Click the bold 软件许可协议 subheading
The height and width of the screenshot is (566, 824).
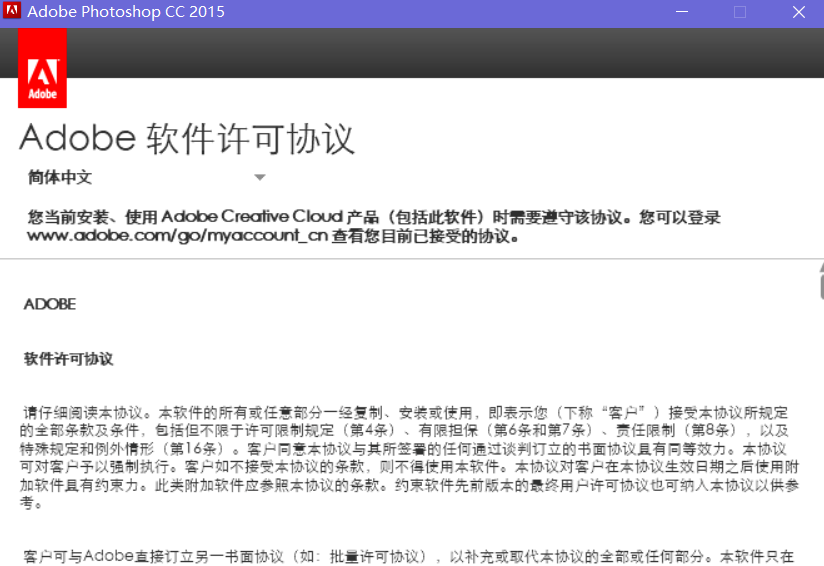tap(68, 359)
